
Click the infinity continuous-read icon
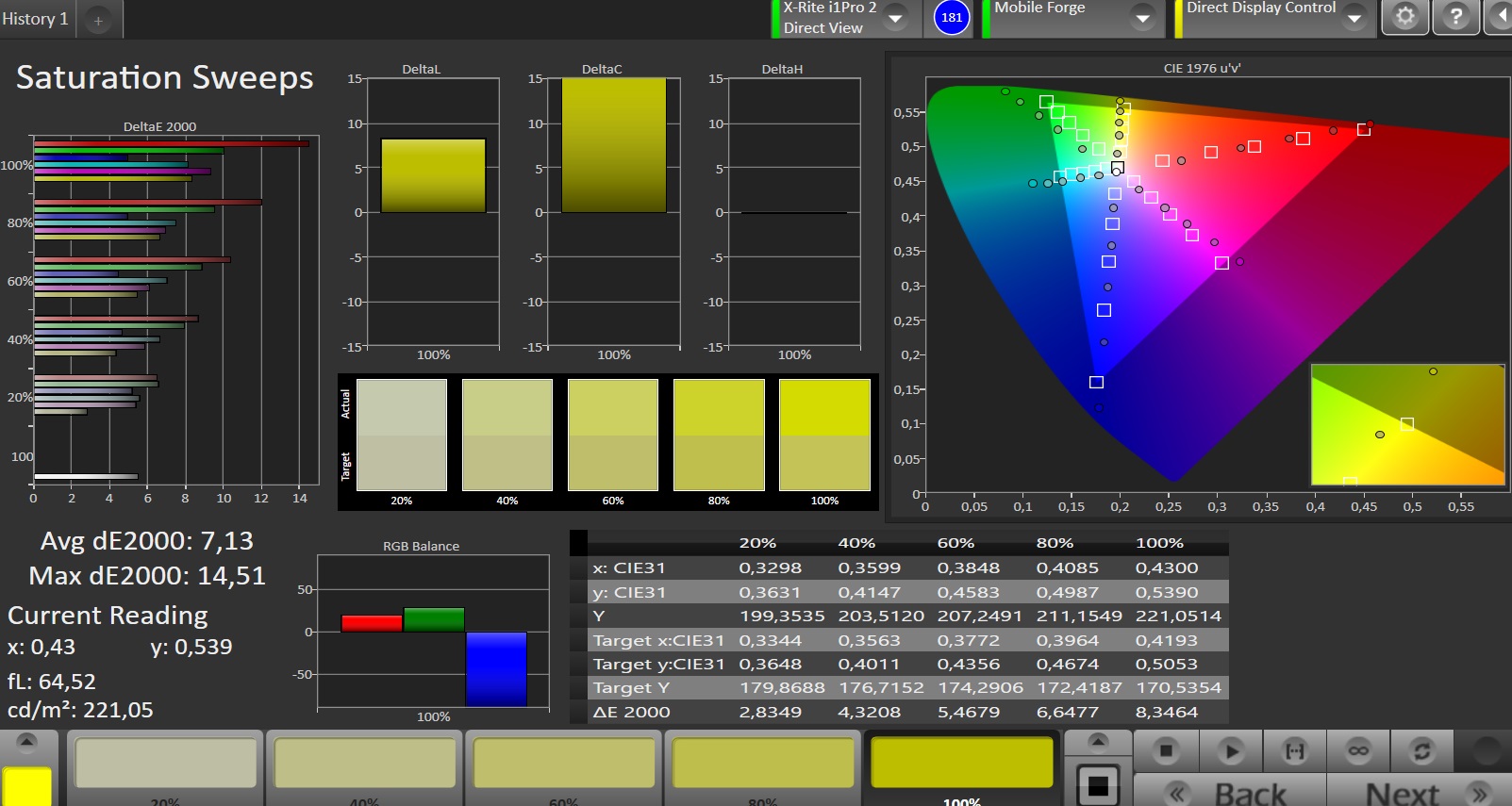click(1358, 750)
